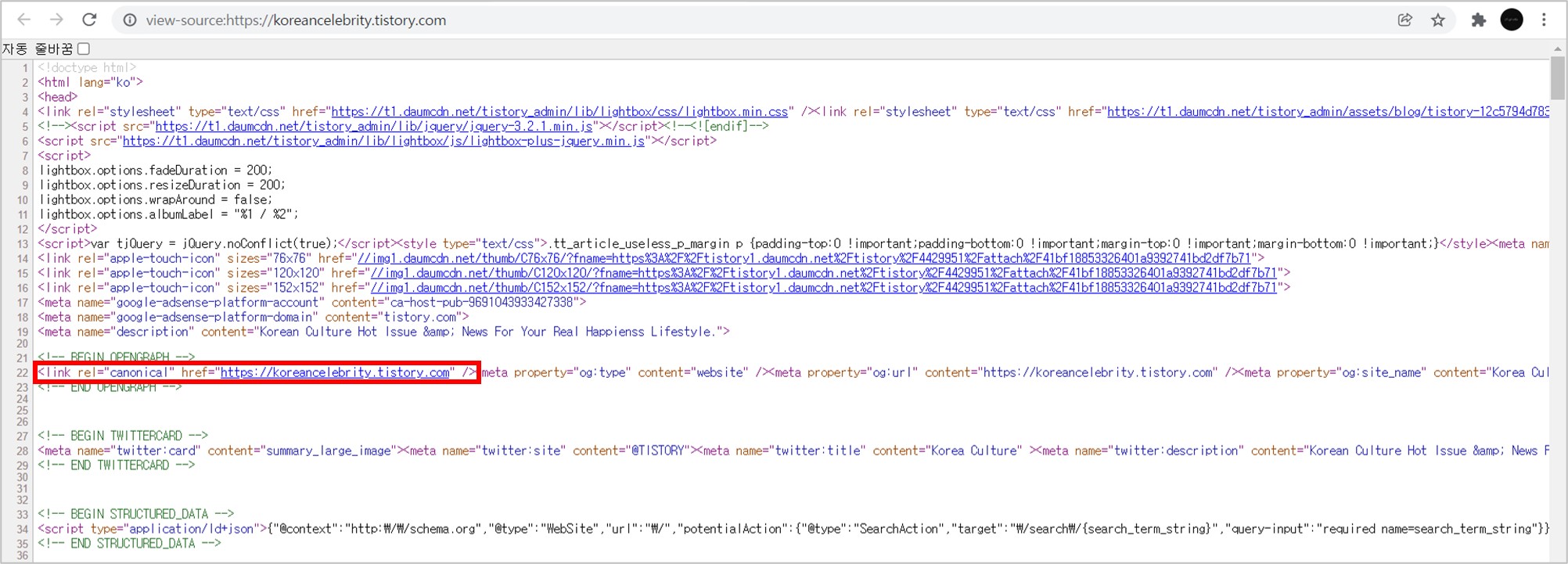Click lightbox.options.fadeDuration = 200 line
This screenshot has width=1568, height=564.
(x=156, y=171)
